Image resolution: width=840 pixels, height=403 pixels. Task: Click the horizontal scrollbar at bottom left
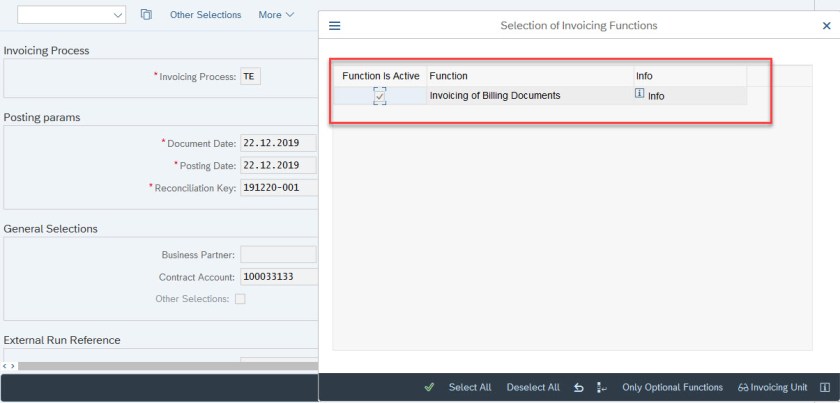pos(160,366)
